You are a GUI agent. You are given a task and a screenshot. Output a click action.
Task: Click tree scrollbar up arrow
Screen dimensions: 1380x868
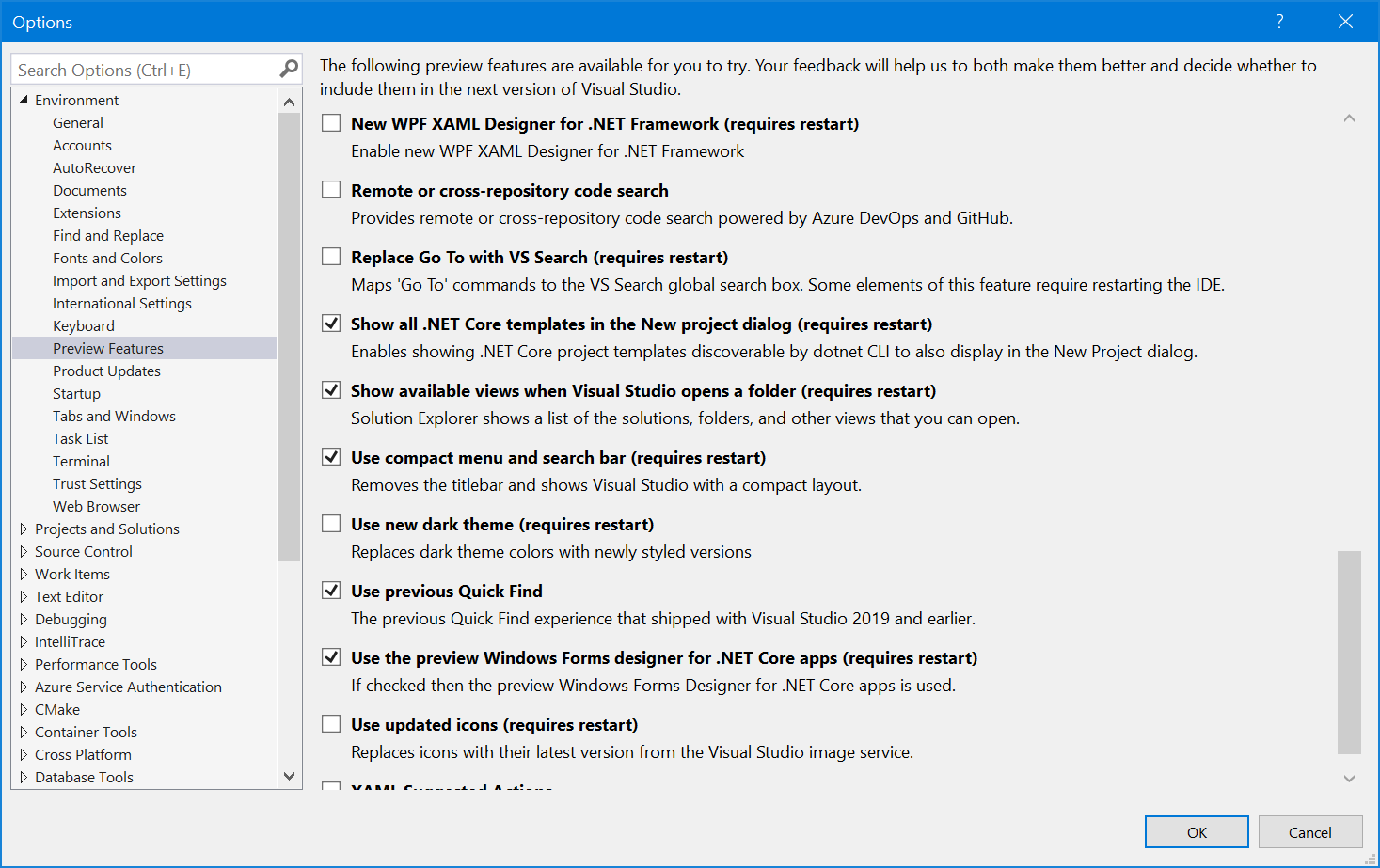(289, 102)
